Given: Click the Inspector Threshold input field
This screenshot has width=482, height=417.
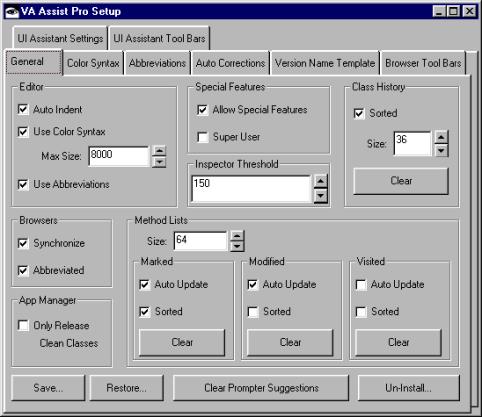Looking at the screenshot, I should coord(251,189).
